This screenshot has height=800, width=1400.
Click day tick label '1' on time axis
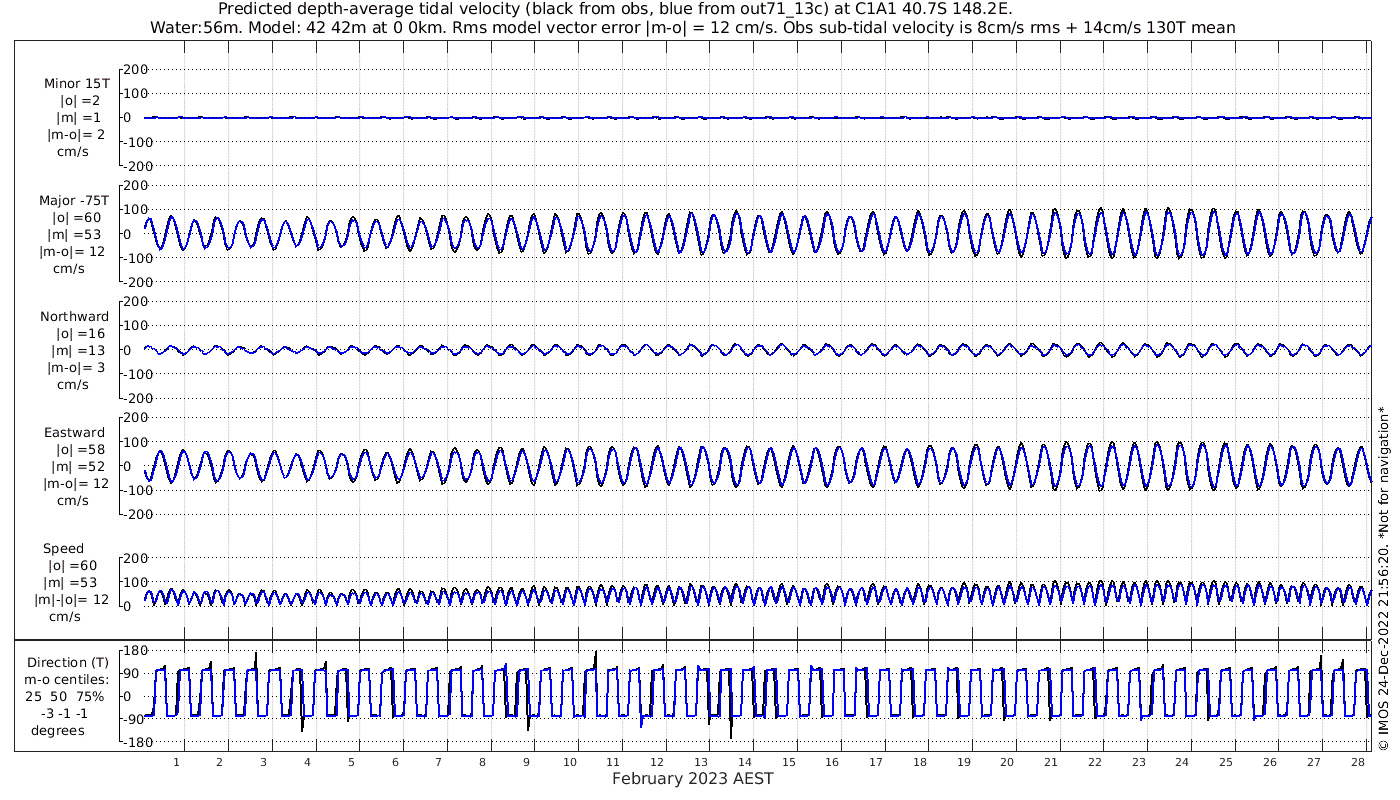[x=176, y=763]
